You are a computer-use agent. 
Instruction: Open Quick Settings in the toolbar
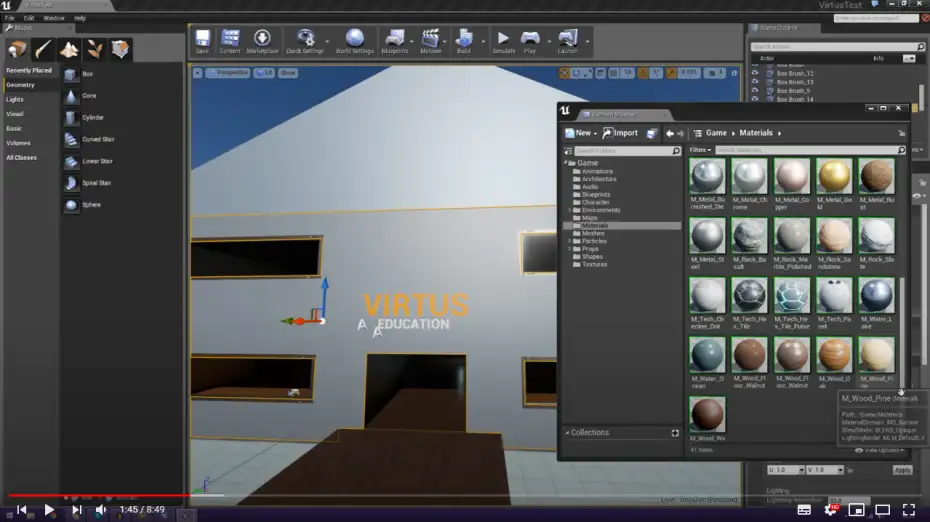(305, 41)
